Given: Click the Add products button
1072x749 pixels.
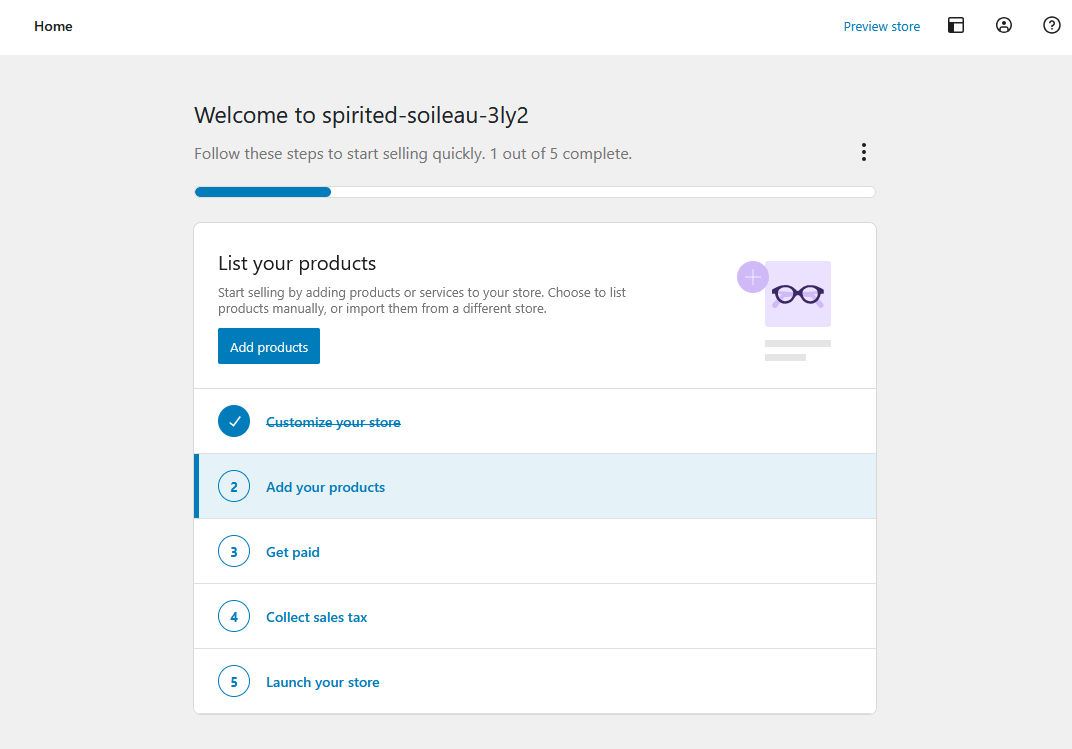Looking at the screenshot, I should tap(269, 346).
